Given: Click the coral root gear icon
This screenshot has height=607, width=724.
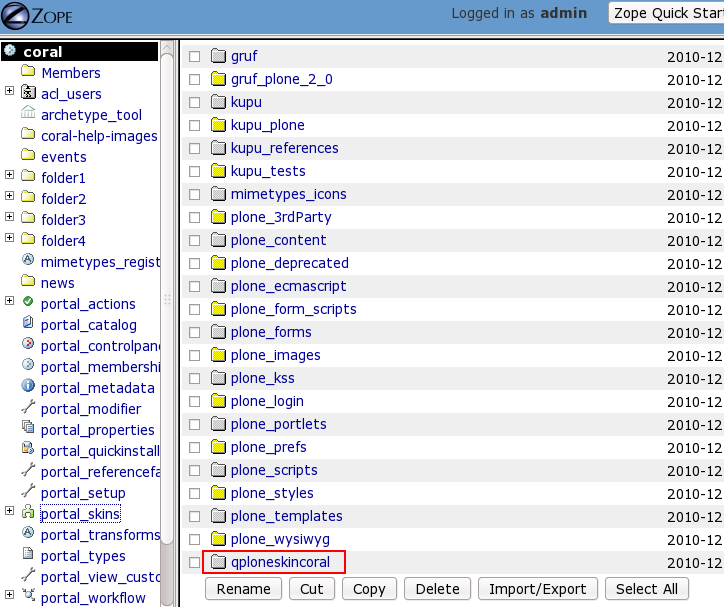Looking at the screenshot, I should 10,50.
